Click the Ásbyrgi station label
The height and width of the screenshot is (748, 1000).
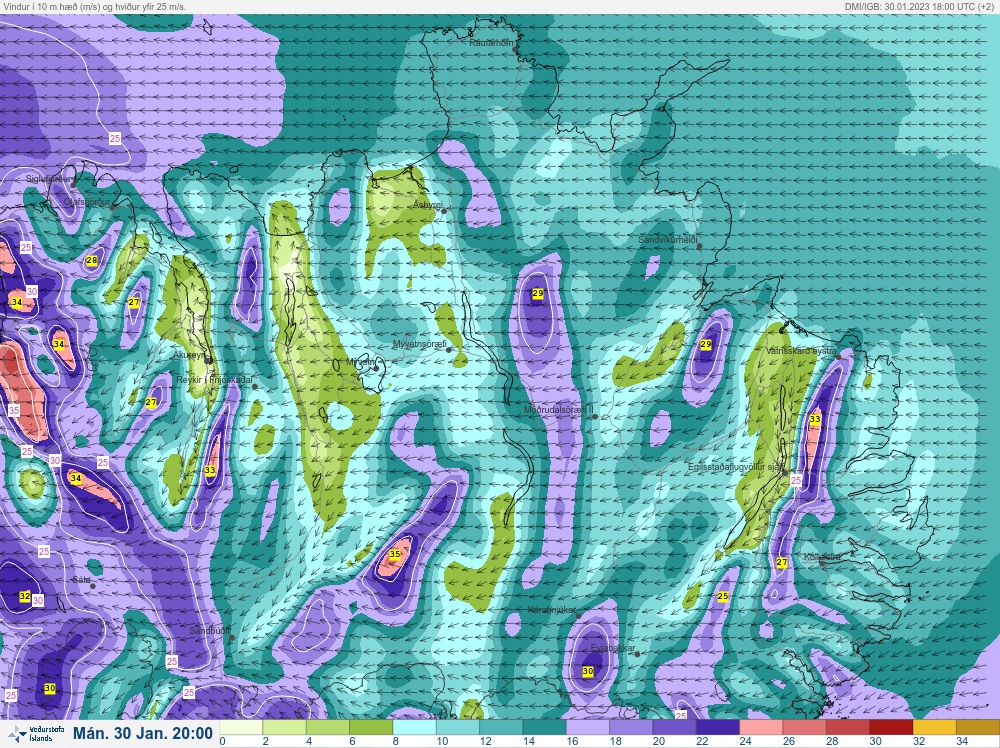(x=427, y=205)
